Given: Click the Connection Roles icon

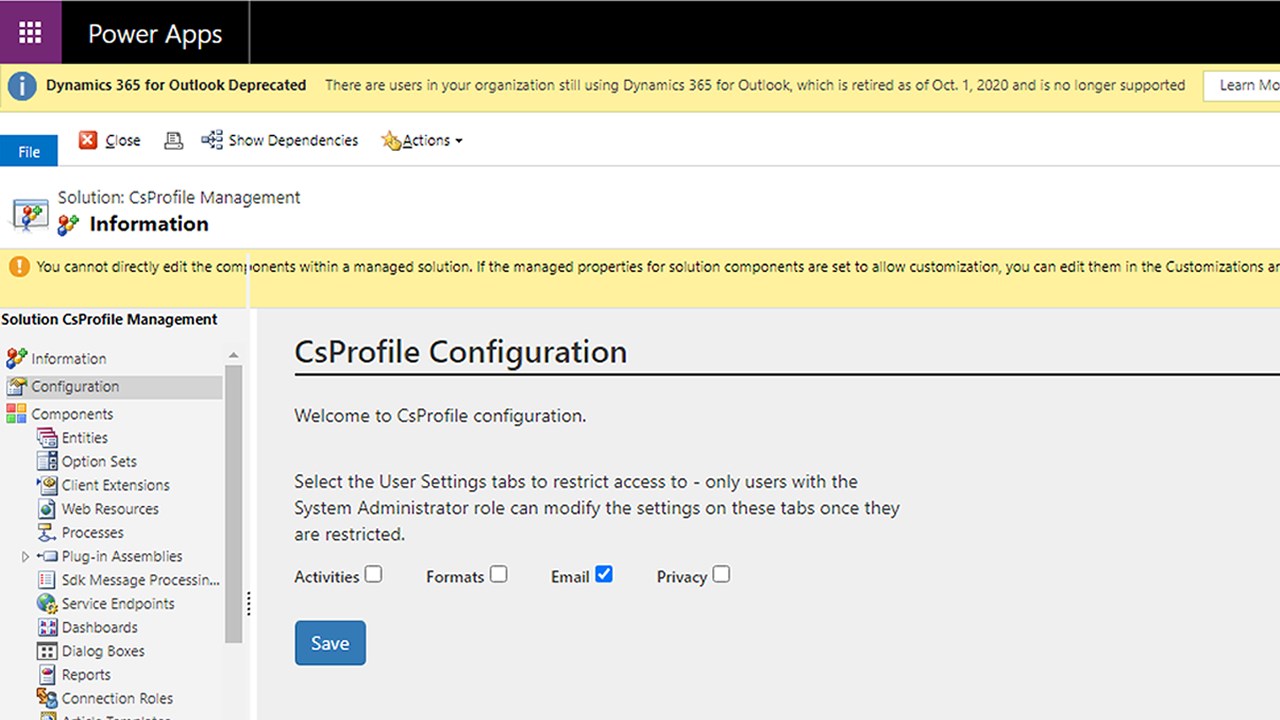Looking at the screenshot, I should coord(47,699).
